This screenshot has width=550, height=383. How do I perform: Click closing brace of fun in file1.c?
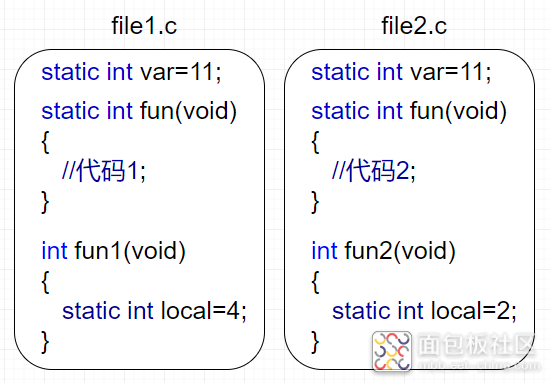(x=45, y=202)
